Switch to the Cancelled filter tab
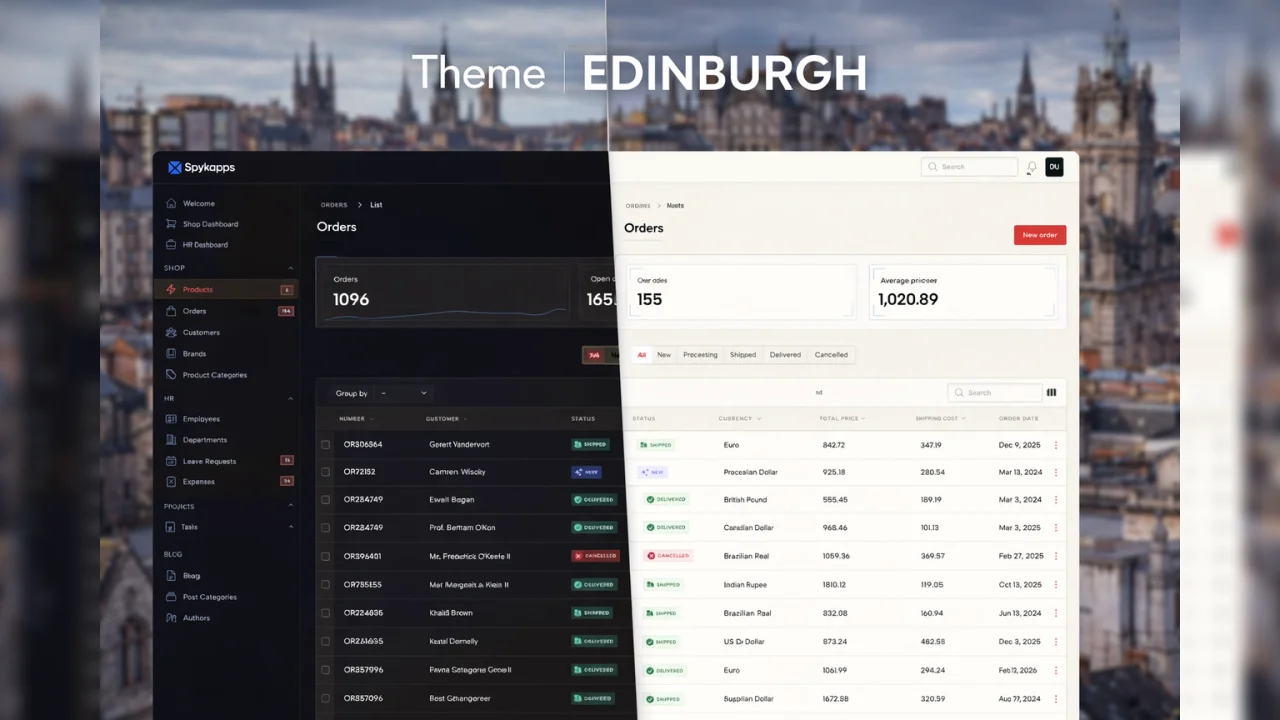This screenshot has height=720, width=1280. tap(831, 355)
